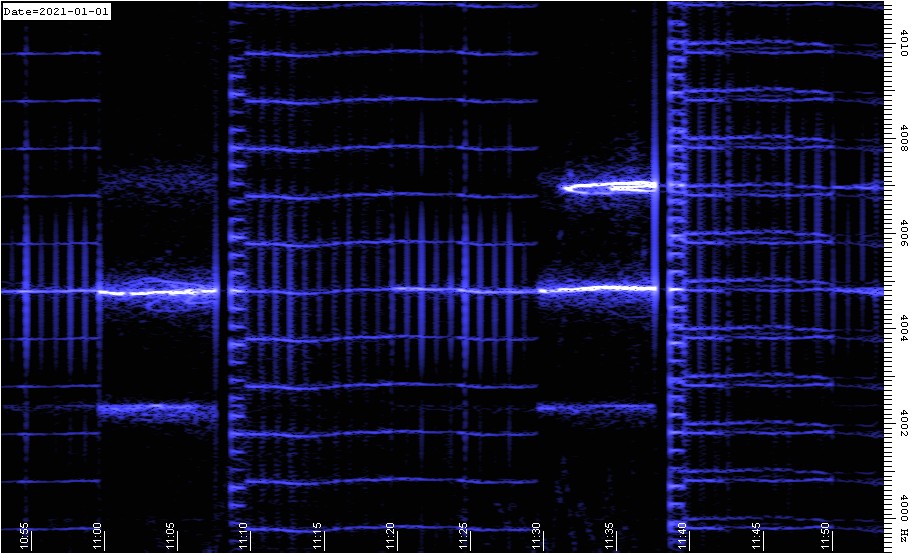The image size is (913, 554).
Task: Select the 4008 frequency axis label
Action: pyautogui.click(x=903, y=140)
